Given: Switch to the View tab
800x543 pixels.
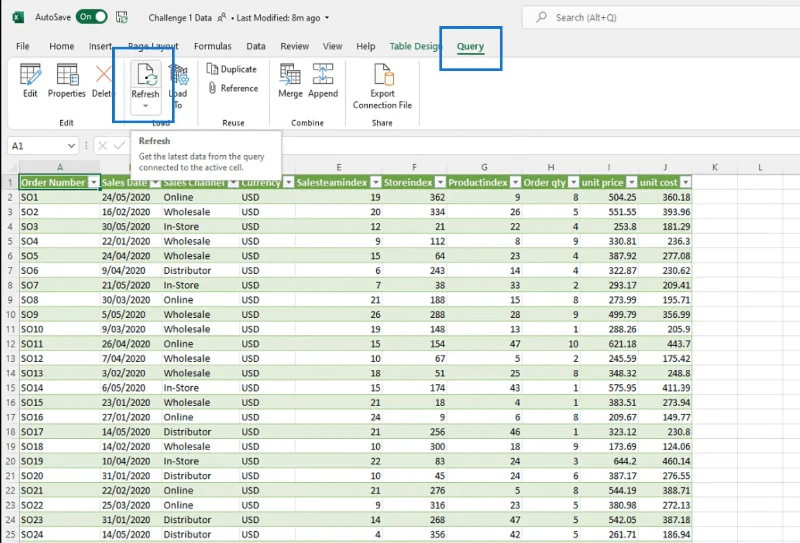Looking at the screenshot, I should (332, 46).
